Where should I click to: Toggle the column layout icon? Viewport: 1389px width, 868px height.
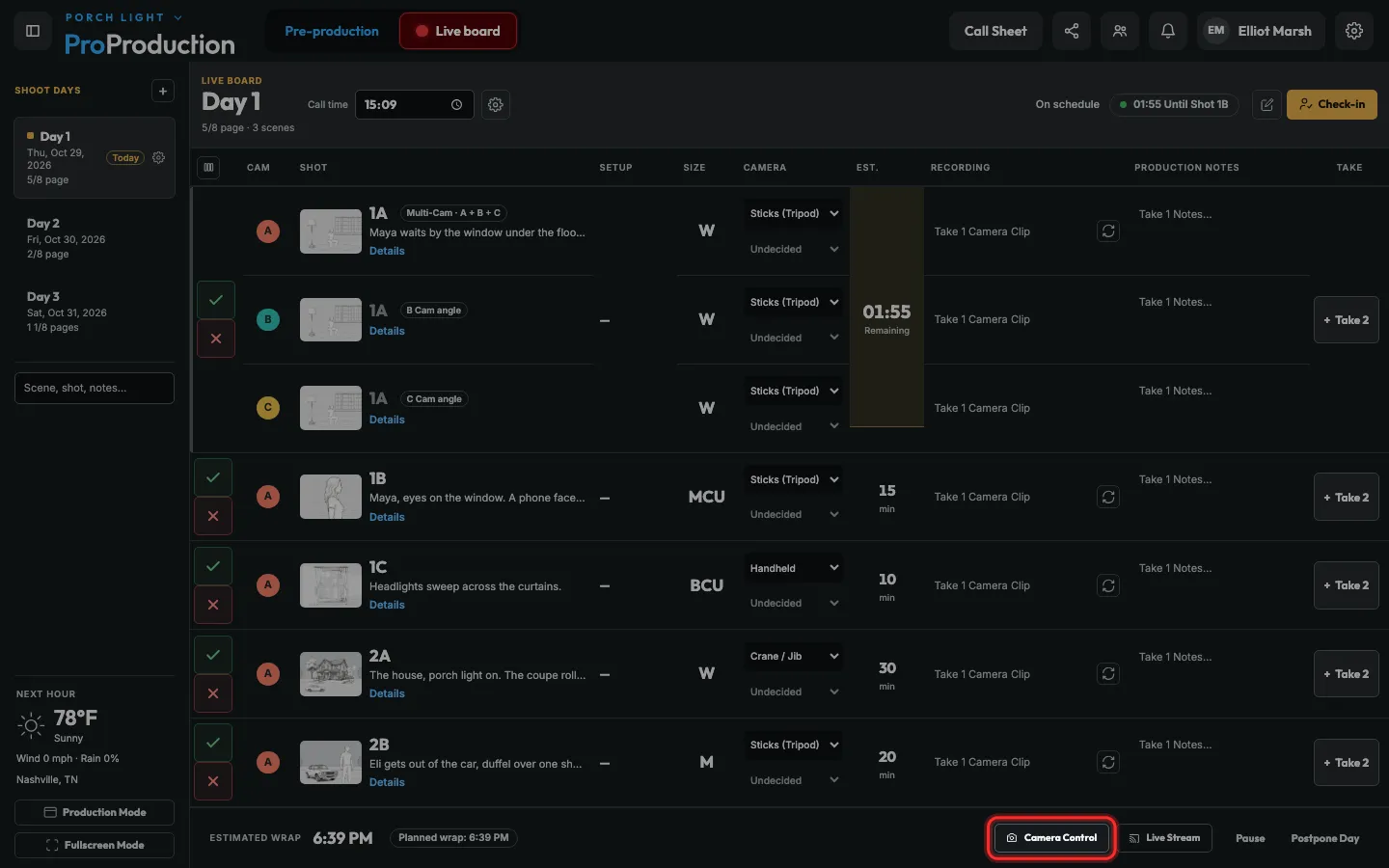click(208, 167)
